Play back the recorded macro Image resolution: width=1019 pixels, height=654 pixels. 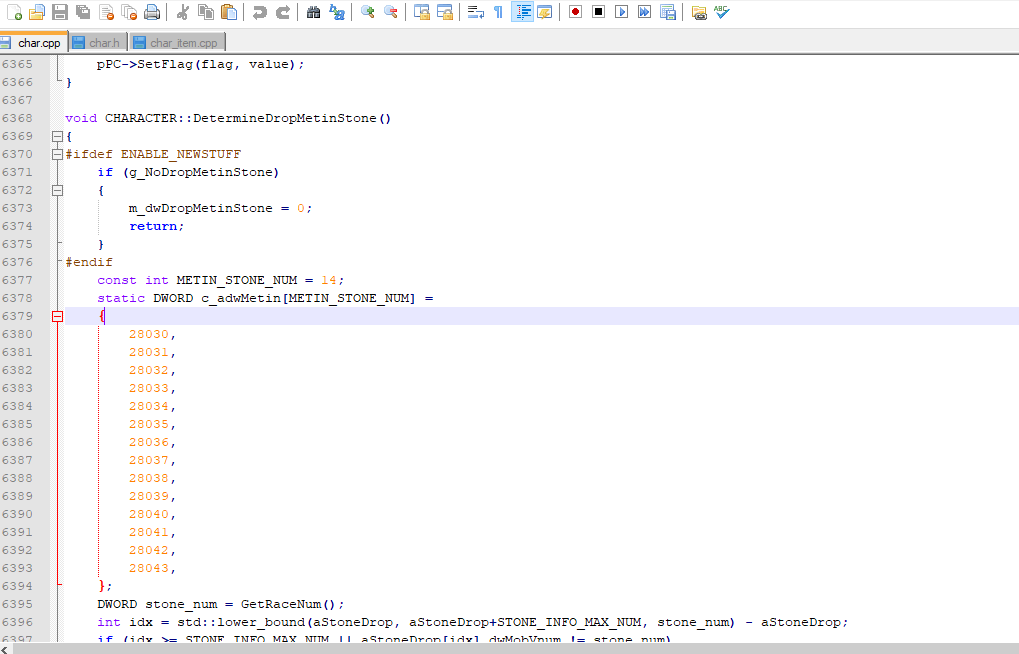621,12
